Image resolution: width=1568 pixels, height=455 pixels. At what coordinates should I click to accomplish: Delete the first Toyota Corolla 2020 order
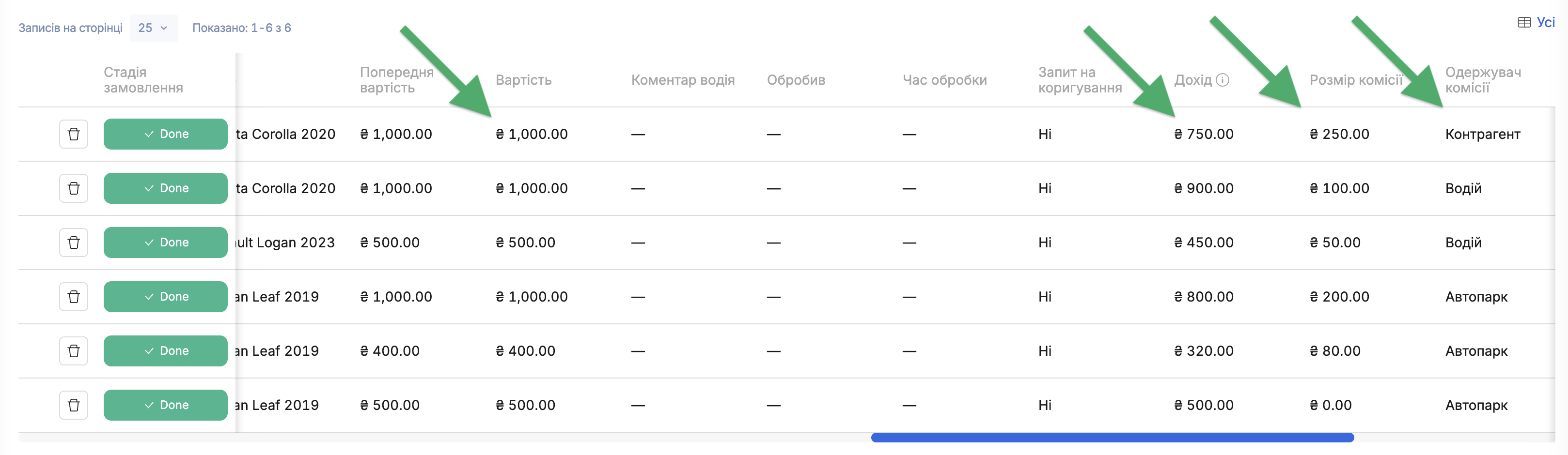(74, 134)
